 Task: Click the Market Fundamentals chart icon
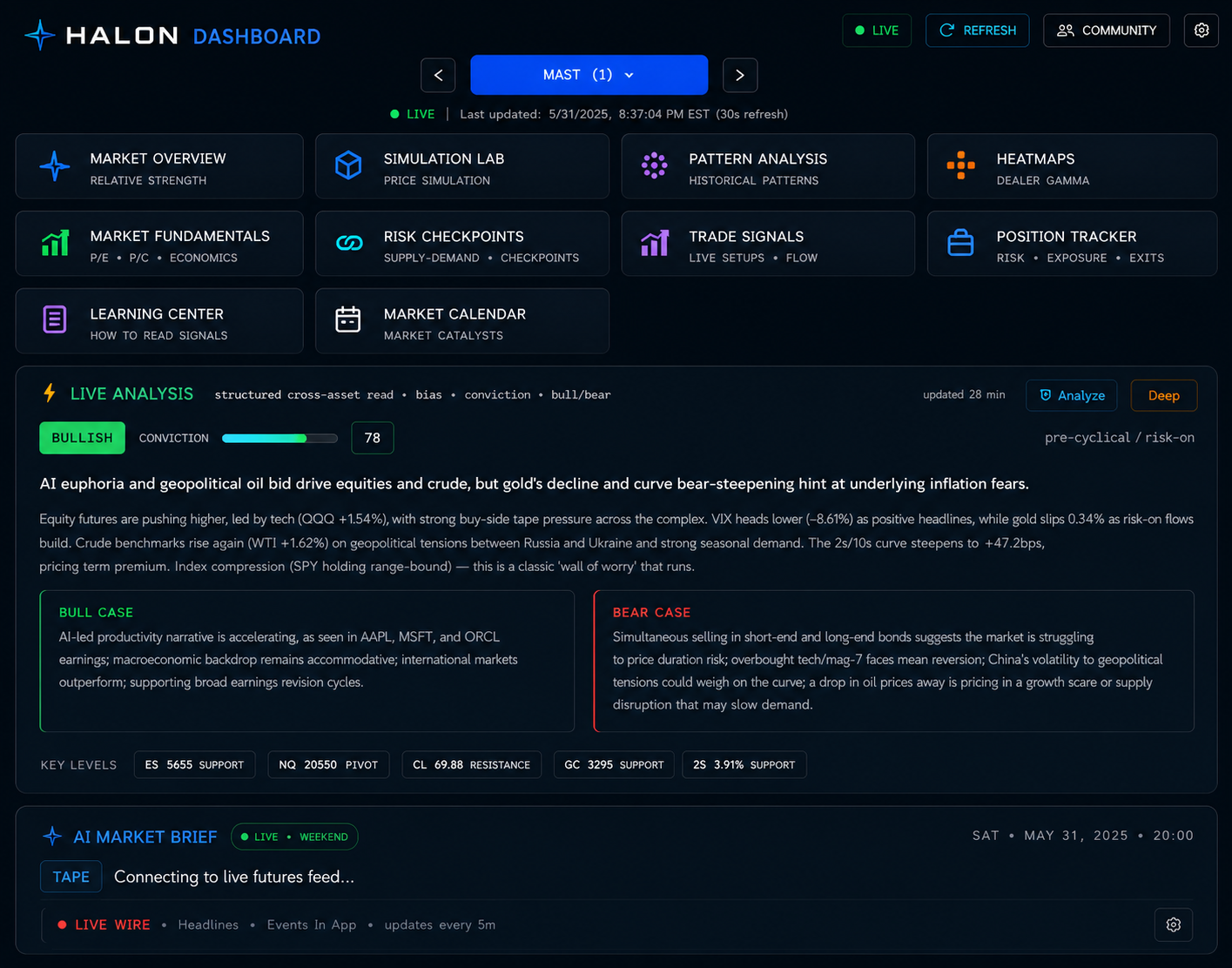pos(55,243)
